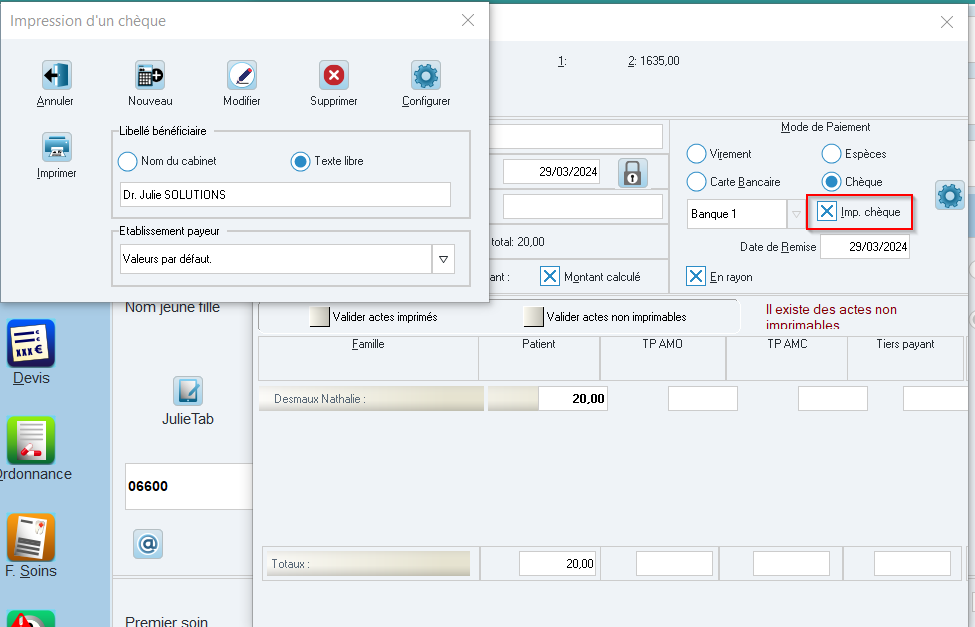The height and width of the screenshot is (627, 975).
Task: Choose Espèces as payment mode
Action: click(x=831, y=154)
